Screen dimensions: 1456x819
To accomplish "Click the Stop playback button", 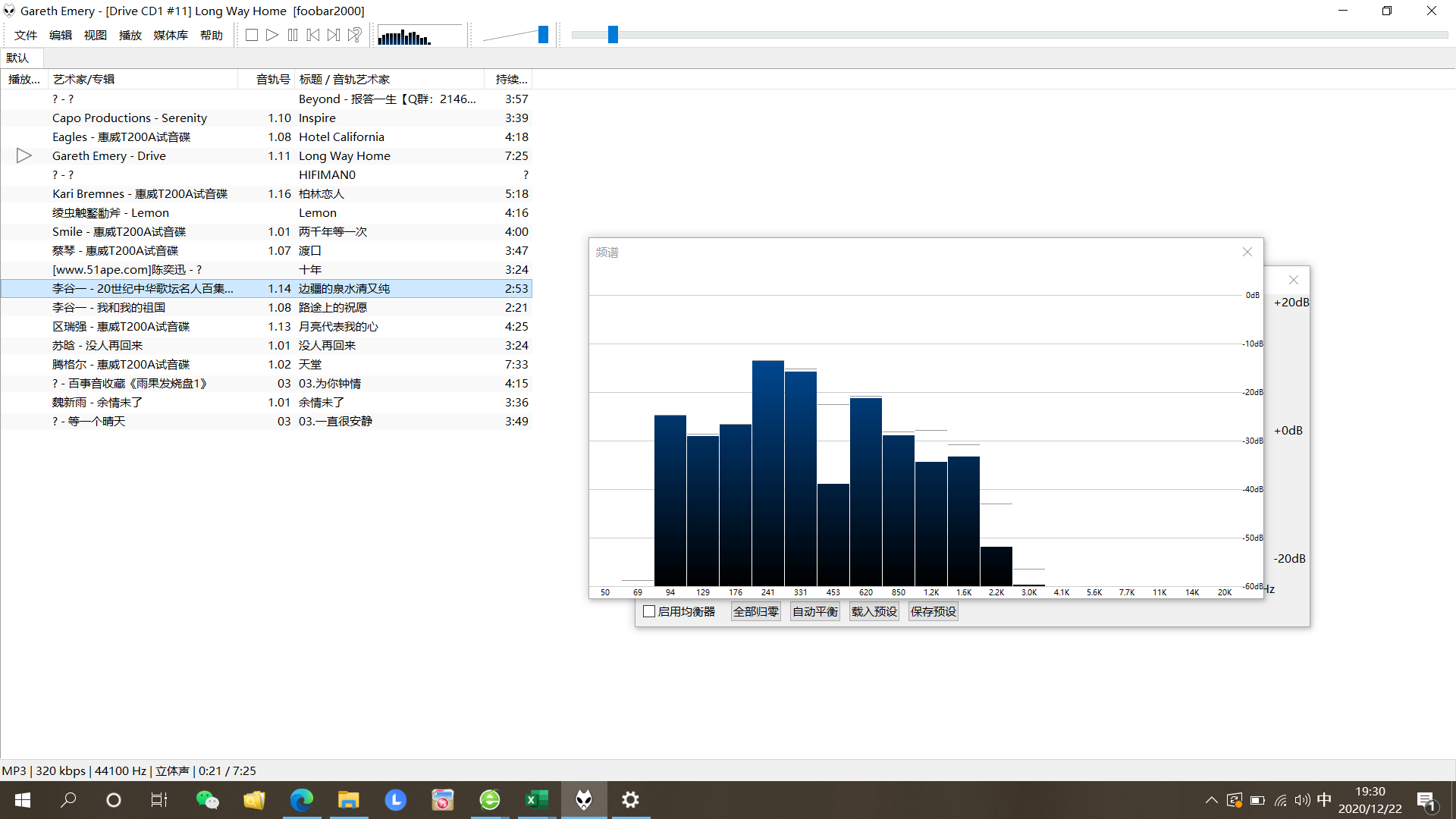I will pos(252,35).
